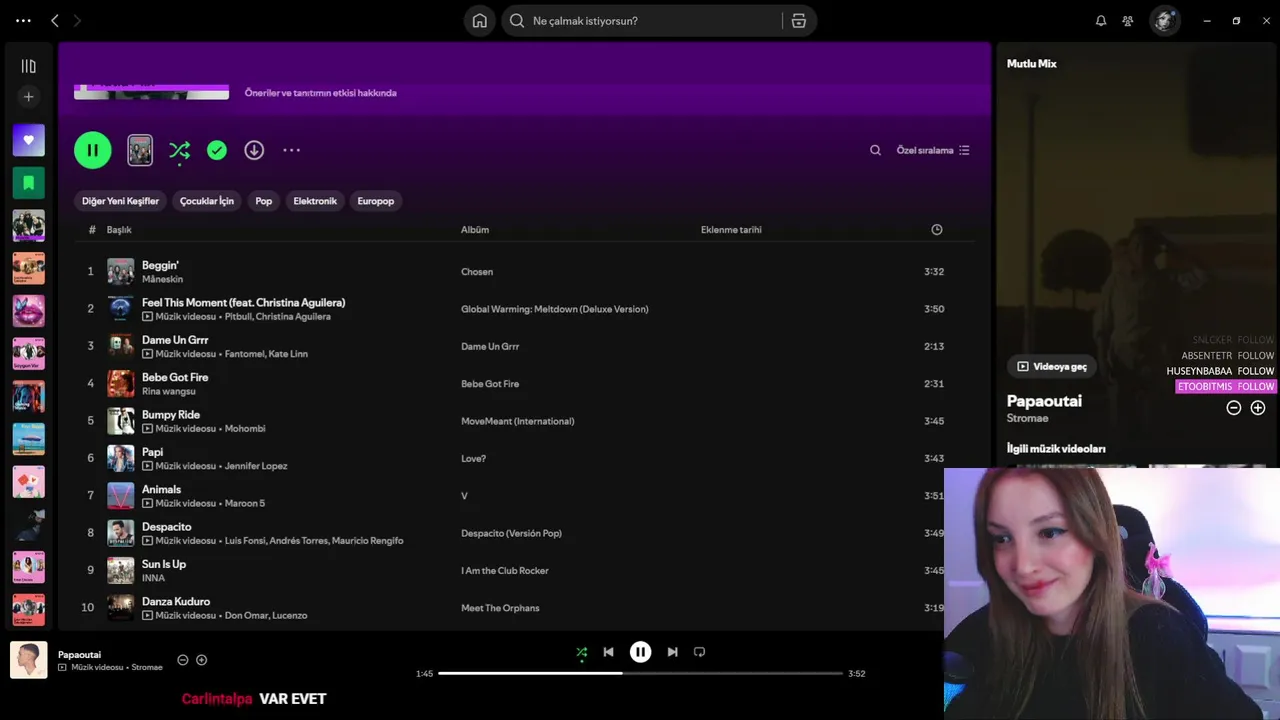This screenshot has width=1280, height=720.
Task: Open the three-dot app menu
Action: coord(24,20)
